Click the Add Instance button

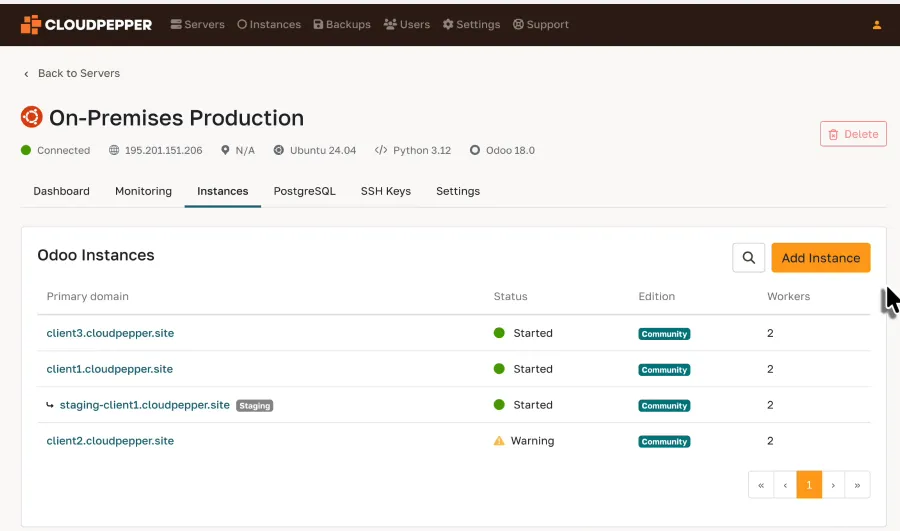(x=821, y=258)
